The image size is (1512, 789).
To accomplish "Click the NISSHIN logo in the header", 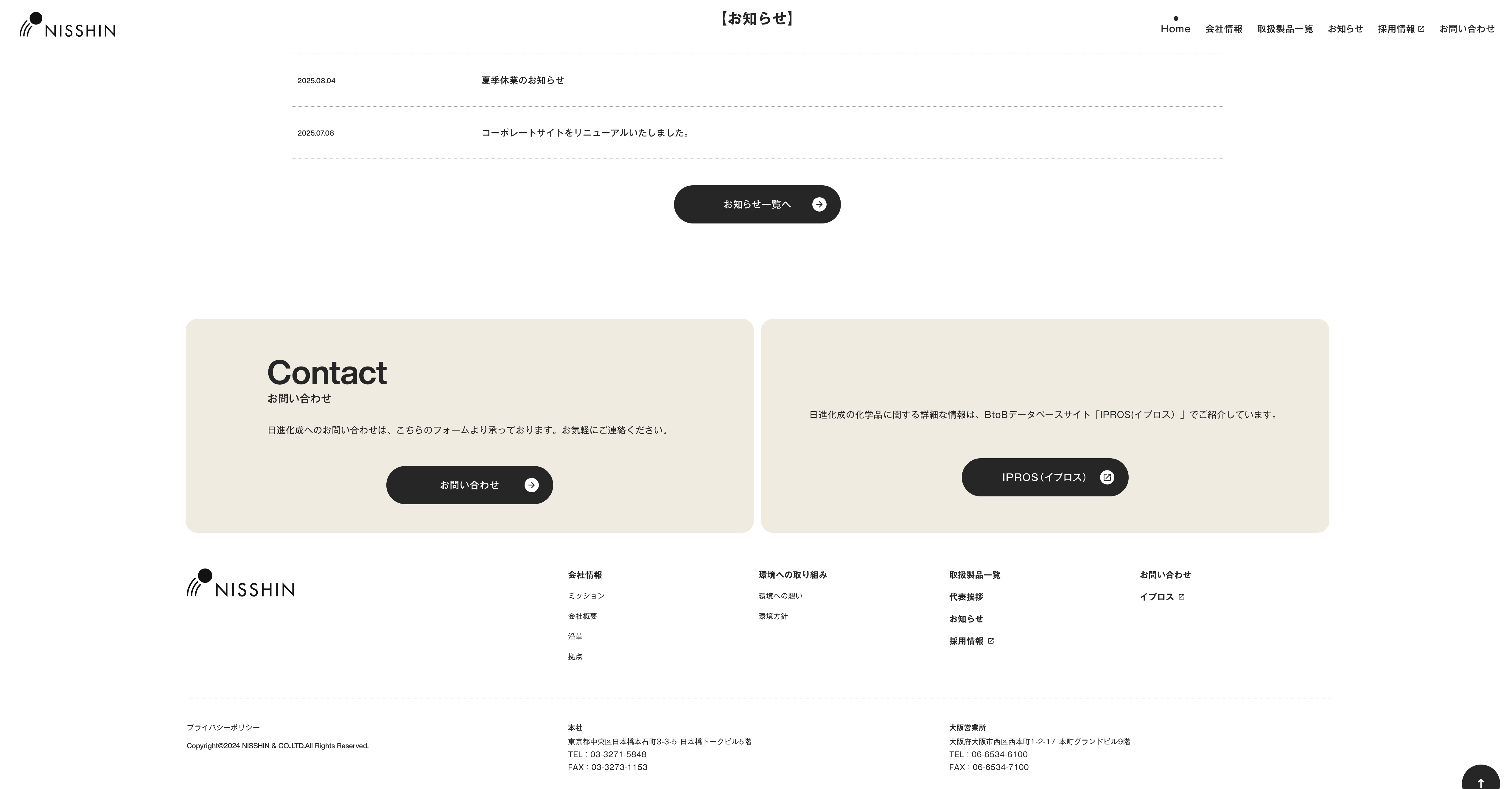I will pyautogui.click(x=68, y=25).
